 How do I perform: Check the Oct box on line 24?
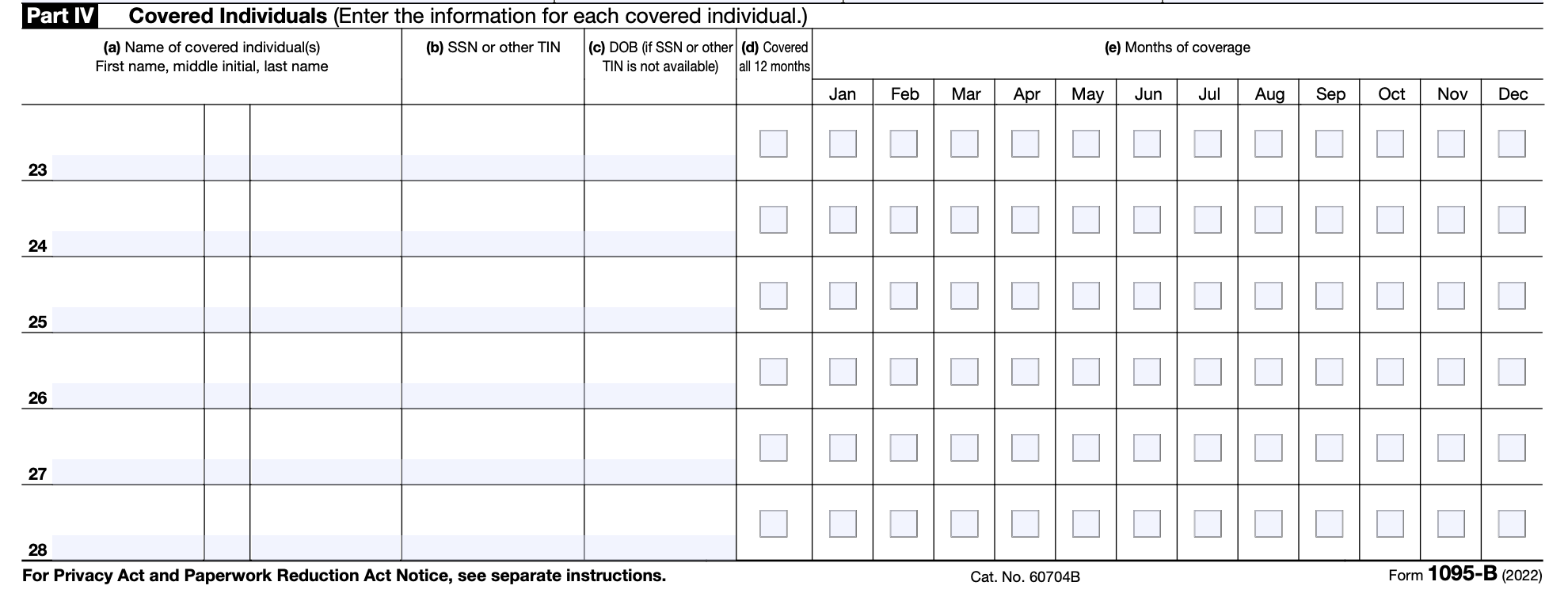(x=1390, y=219)
